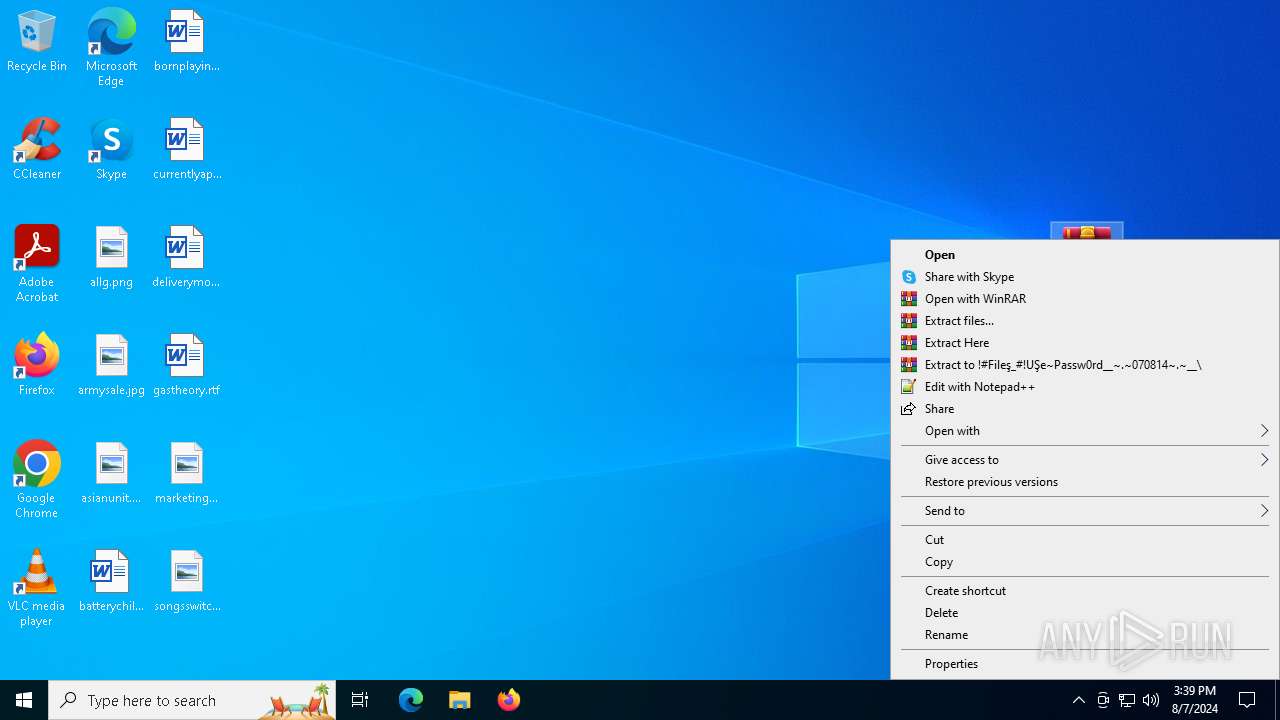Open File Explorer from the taskbar
1280x720 pixels.
[459, 700]
